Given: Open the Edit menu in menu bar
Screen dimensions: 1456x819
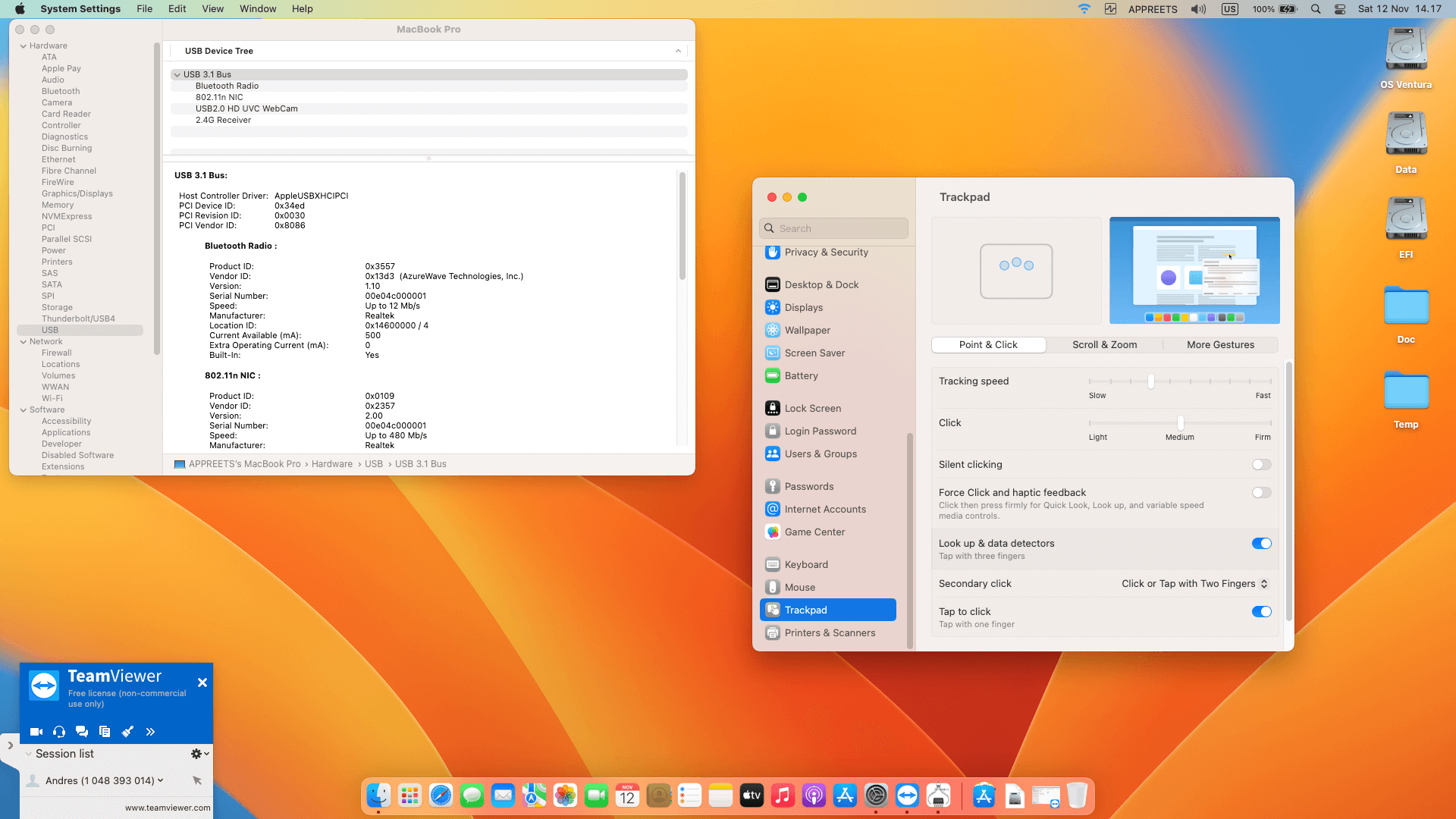Looking at the screenshot, I should tap(177, 9).
